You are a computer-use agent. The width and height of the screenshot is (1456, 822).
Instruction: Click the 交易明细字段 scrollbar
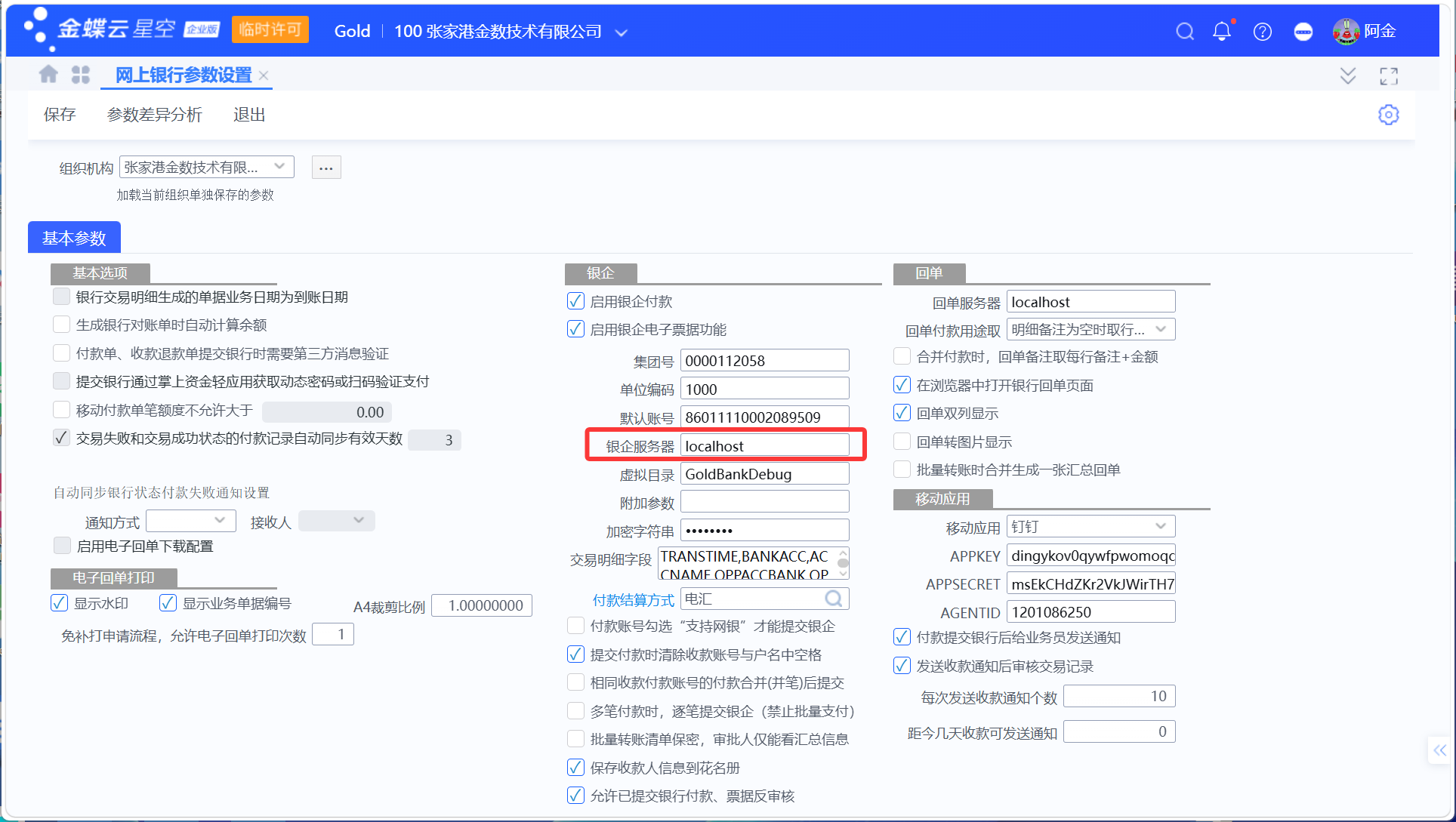pyautogui.click(x=844, y=564)
